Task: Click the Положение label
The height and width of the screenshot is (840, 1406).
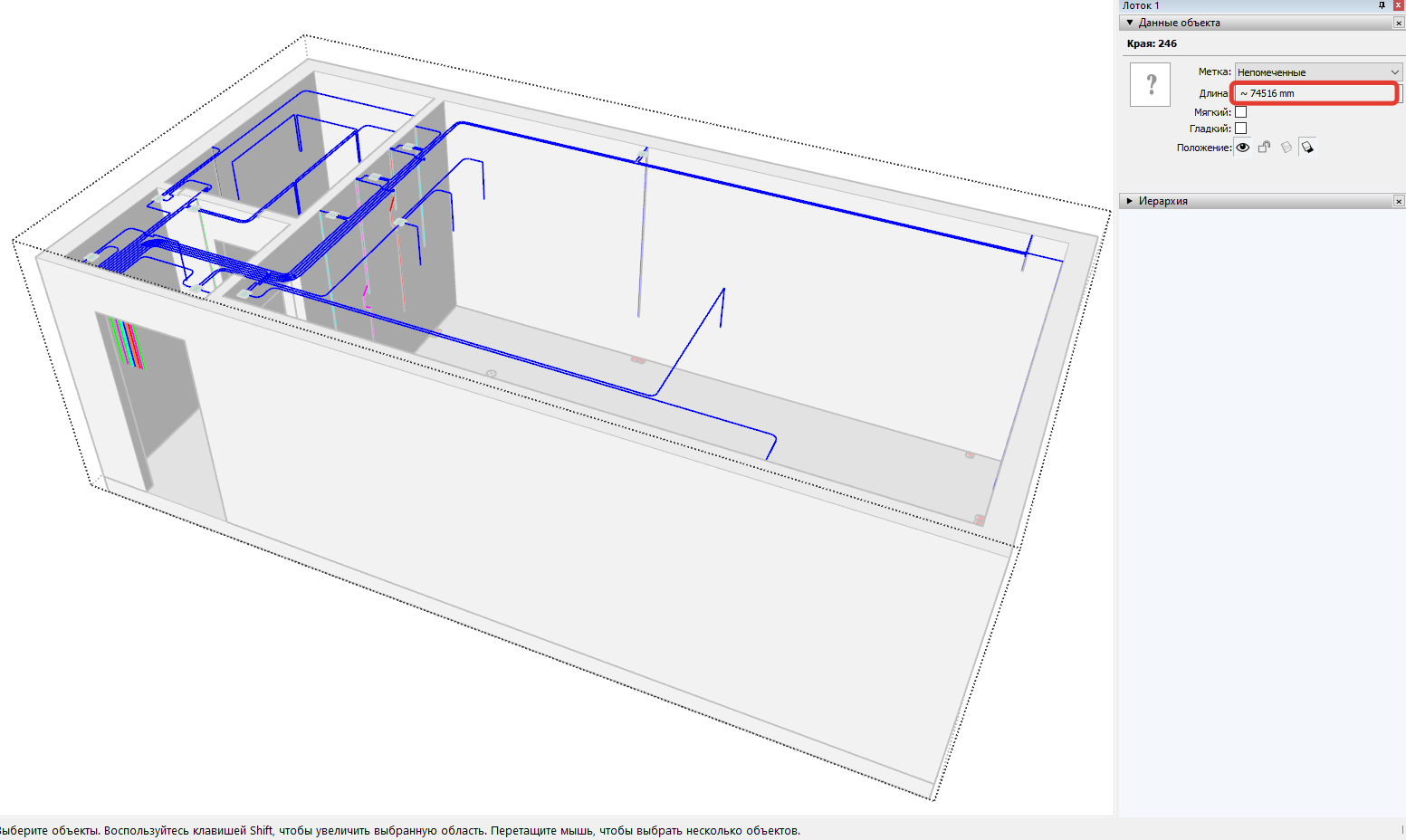Action: coord(1204,148)
